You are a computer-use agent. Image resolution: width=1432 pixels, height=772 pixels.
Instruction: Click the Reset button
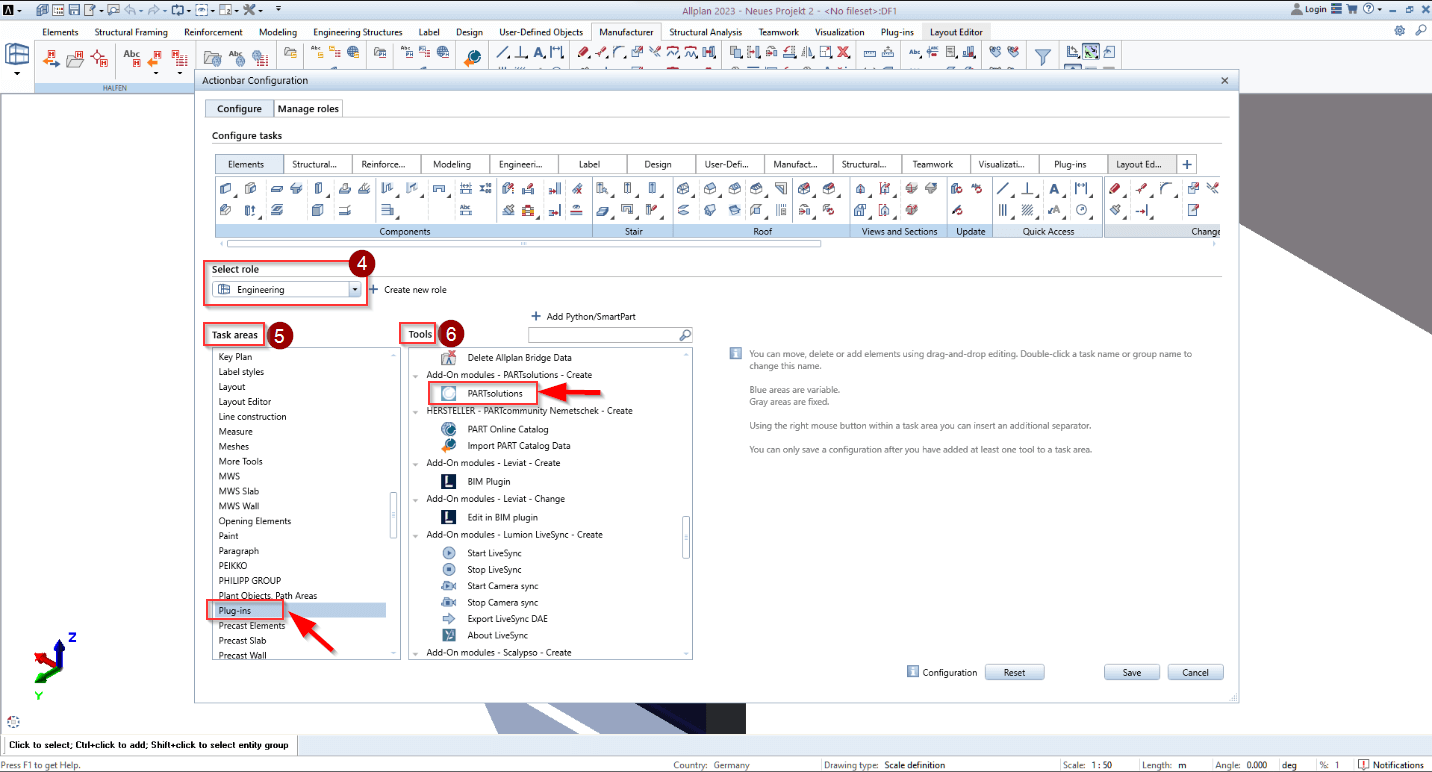[x=1014, y=672]
